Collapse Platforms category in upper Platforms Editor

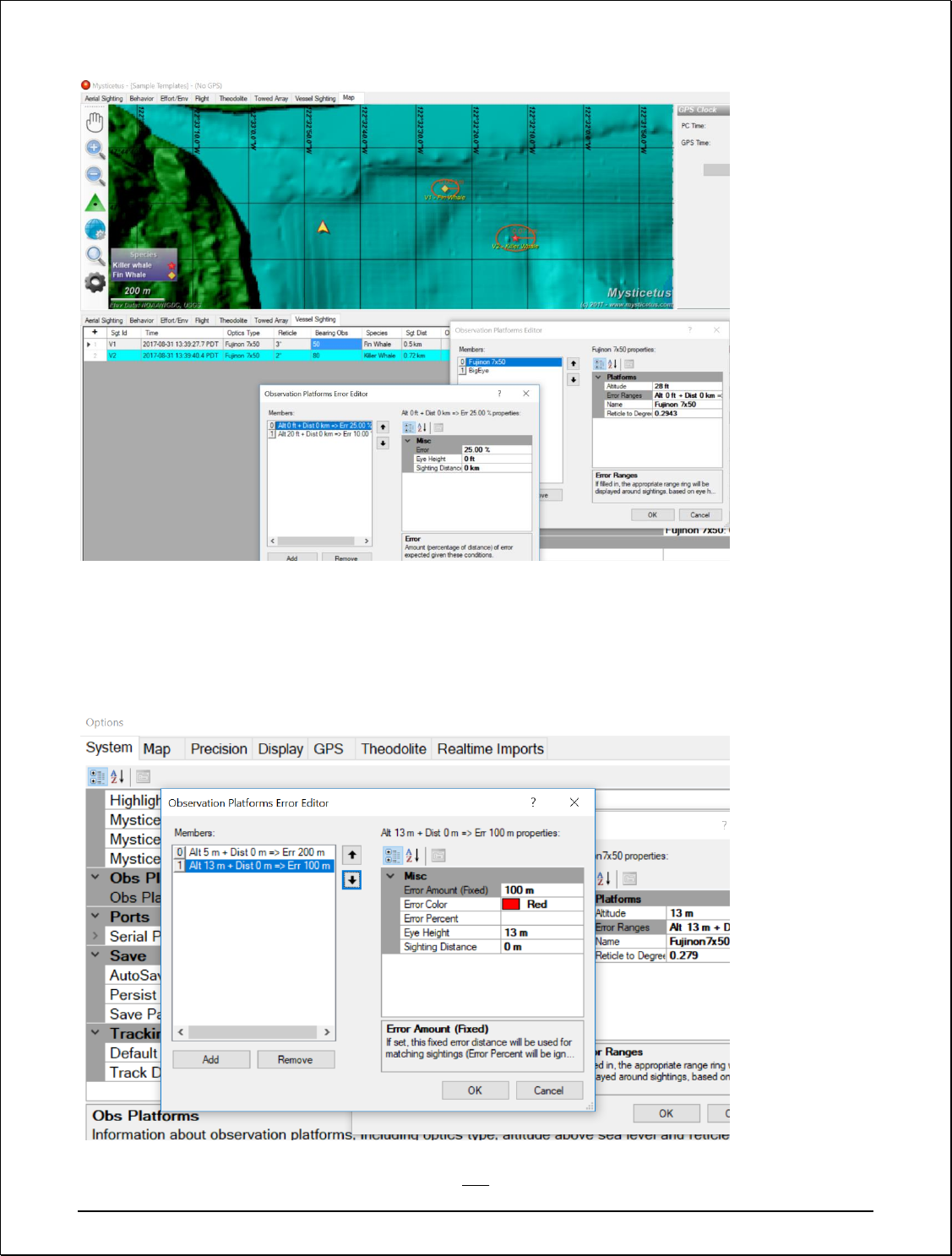coord(598,377)
